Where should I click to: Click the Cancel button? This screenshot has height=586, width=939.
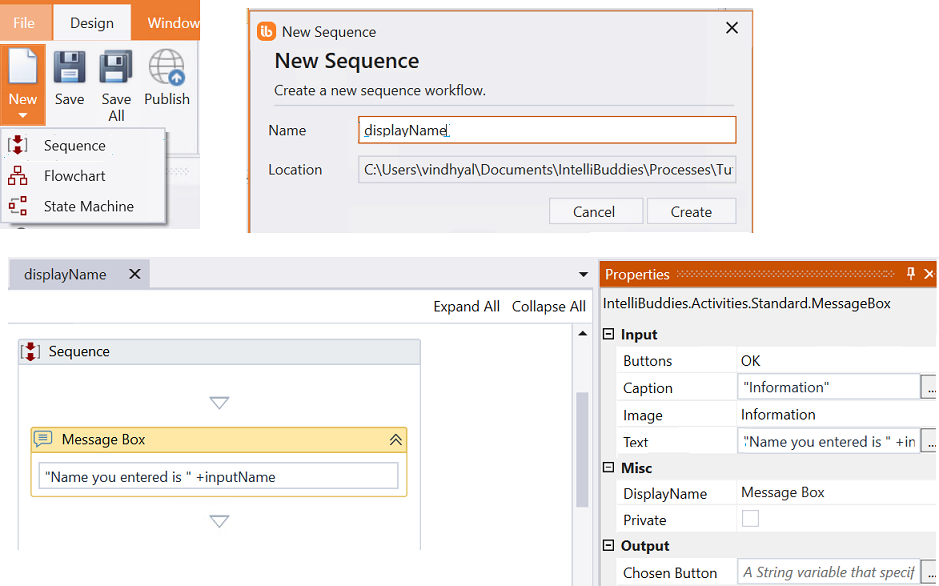(x=595, y=211)
